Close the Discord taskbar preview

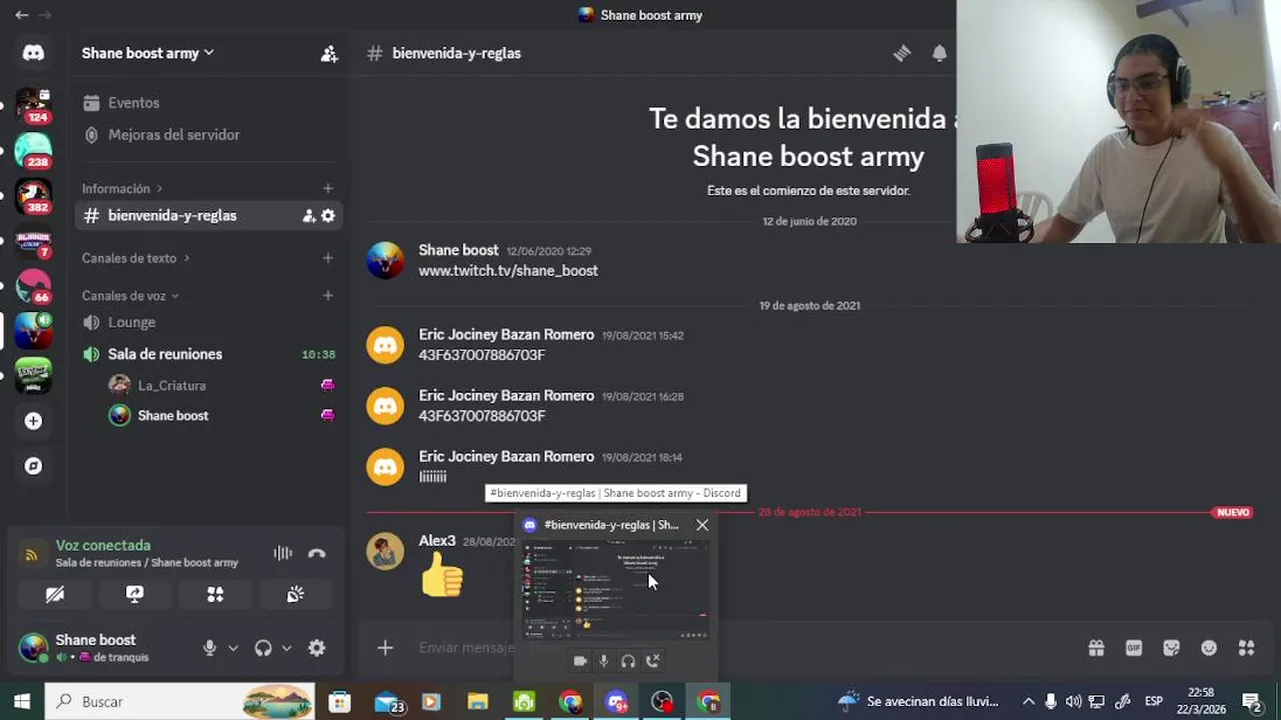point(702,525)
